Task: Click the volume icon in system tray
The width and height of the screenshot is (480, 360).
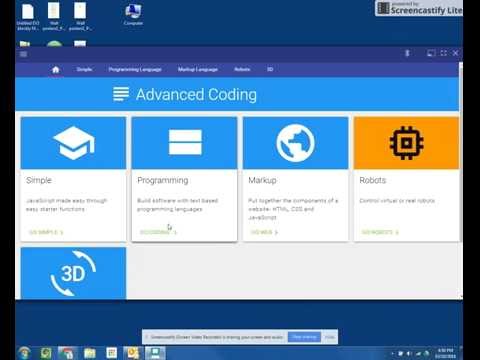Action: (x=409, y=353)
